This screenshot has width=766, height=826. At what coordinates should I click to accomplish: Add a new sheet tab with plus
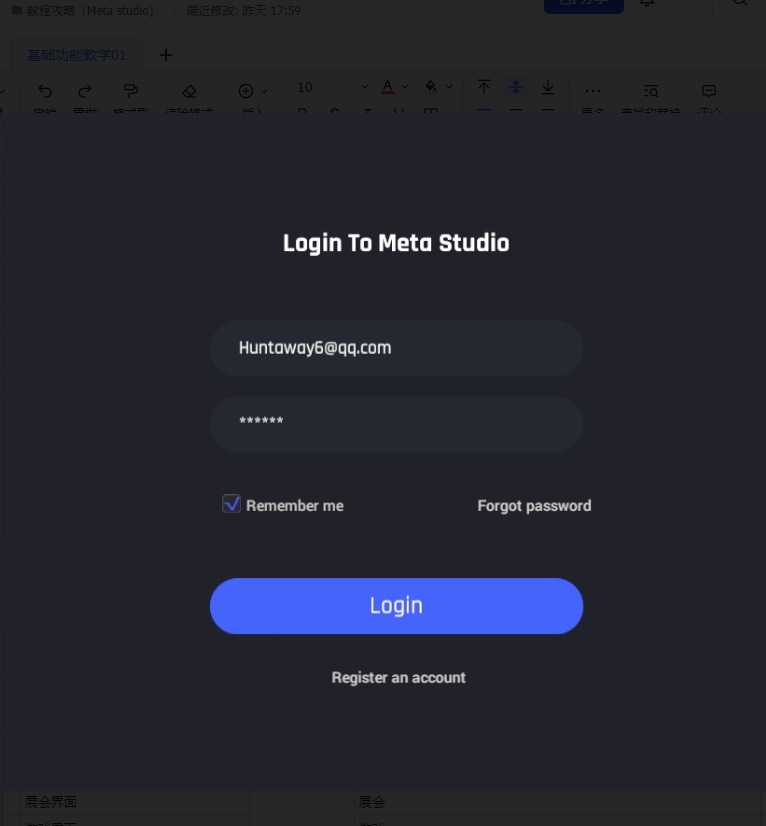coord(166,55)
